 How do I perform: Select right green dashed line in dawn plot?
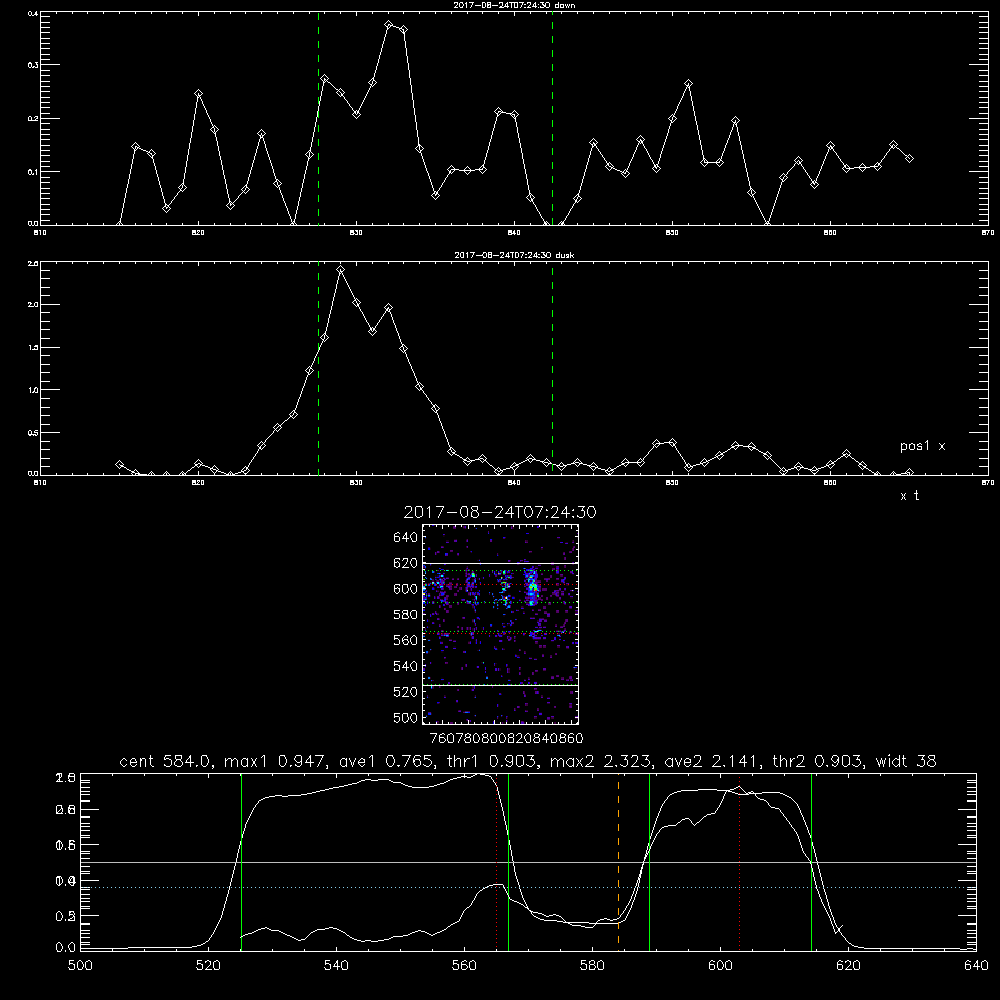tap(552, 119)
